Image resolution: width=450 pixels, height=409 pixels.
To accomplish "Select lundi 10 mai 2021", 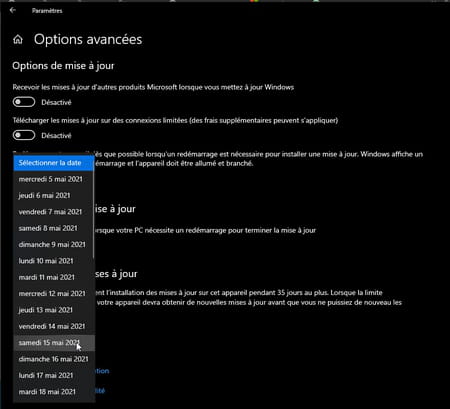I will tap(53, 261).
